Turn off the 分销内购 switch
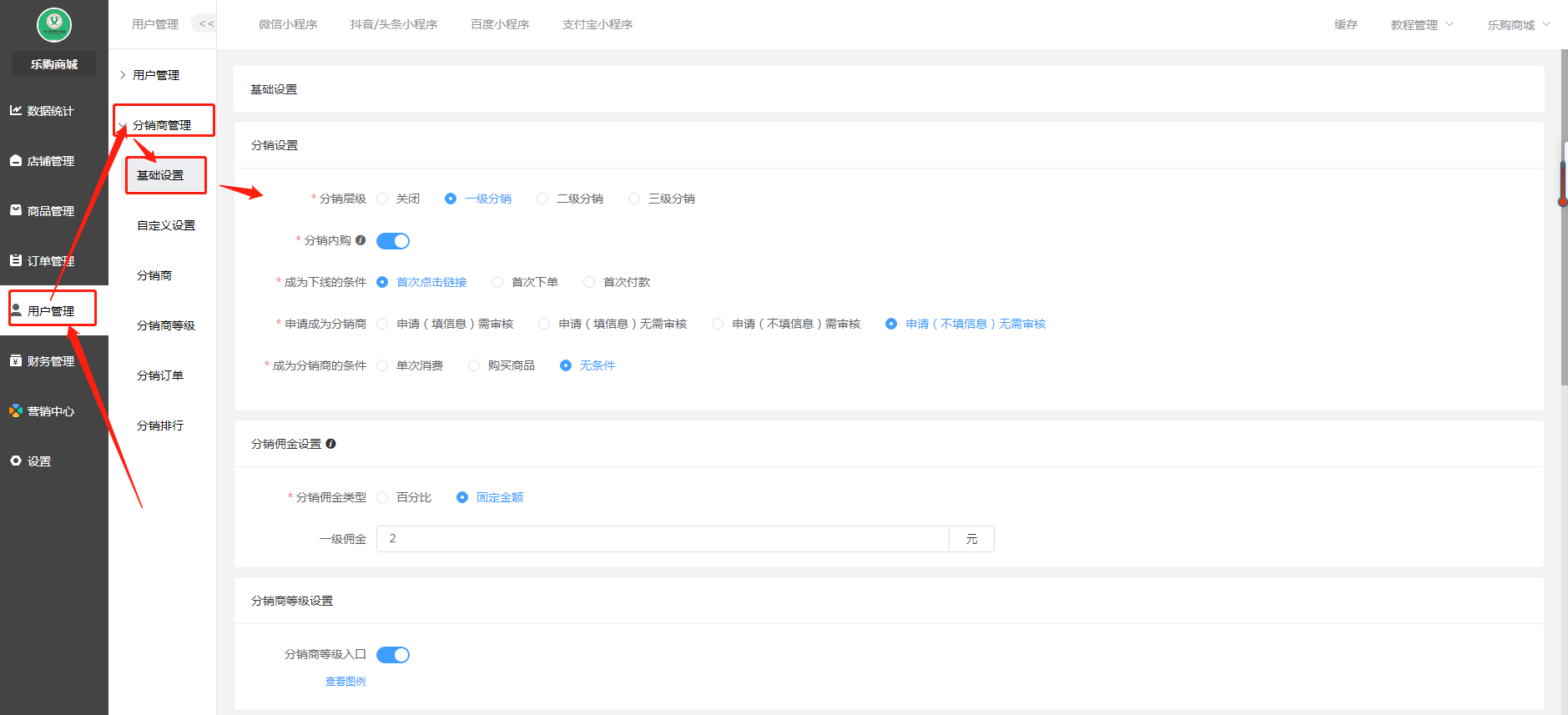This screenshot has width=1568, height=715. [x=393, y=241]
